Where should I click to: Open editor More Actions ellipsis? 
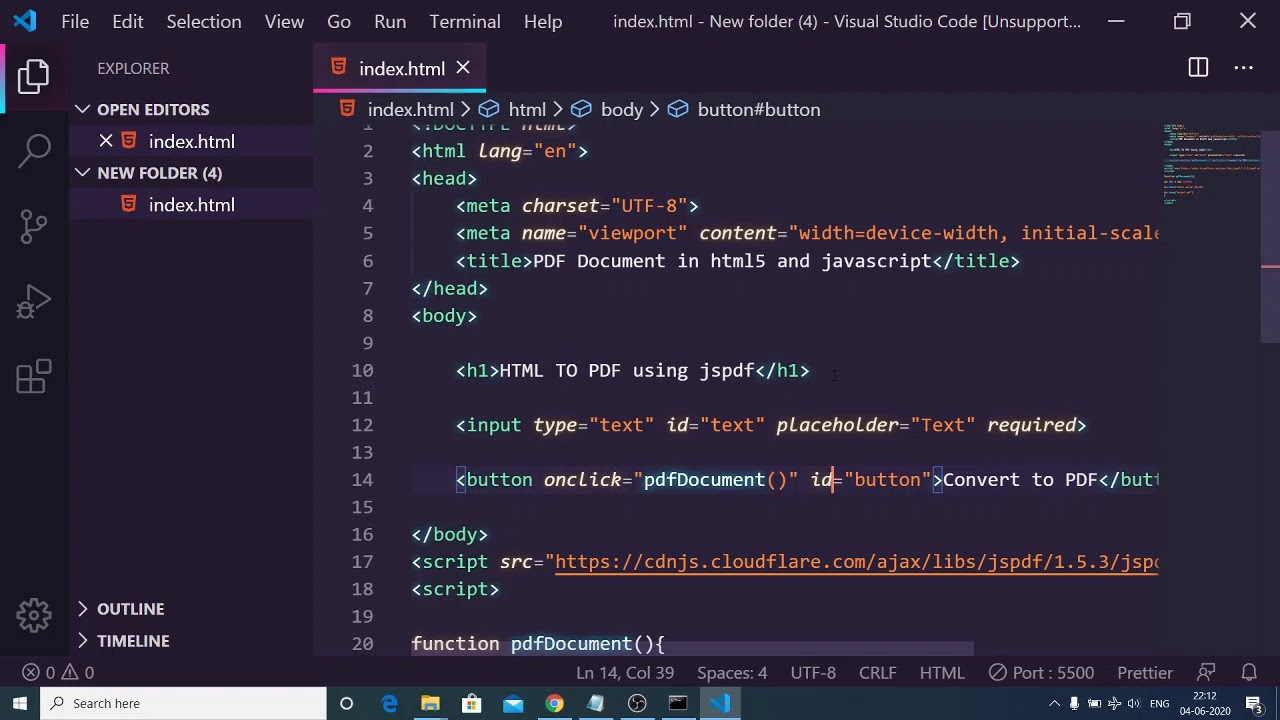(x=1244, y=68)
